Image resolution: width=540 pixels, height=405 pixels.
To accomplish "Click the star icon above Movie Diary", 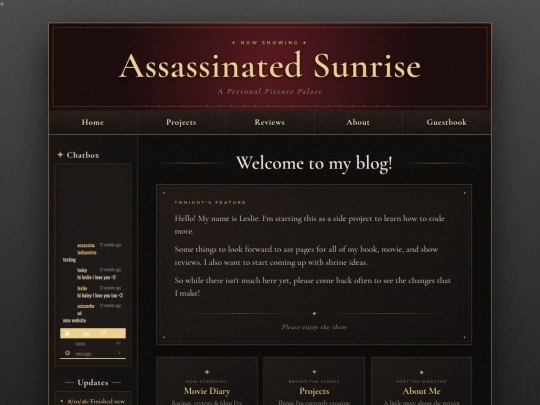I will pyautogui.click(x=207, y=372).
